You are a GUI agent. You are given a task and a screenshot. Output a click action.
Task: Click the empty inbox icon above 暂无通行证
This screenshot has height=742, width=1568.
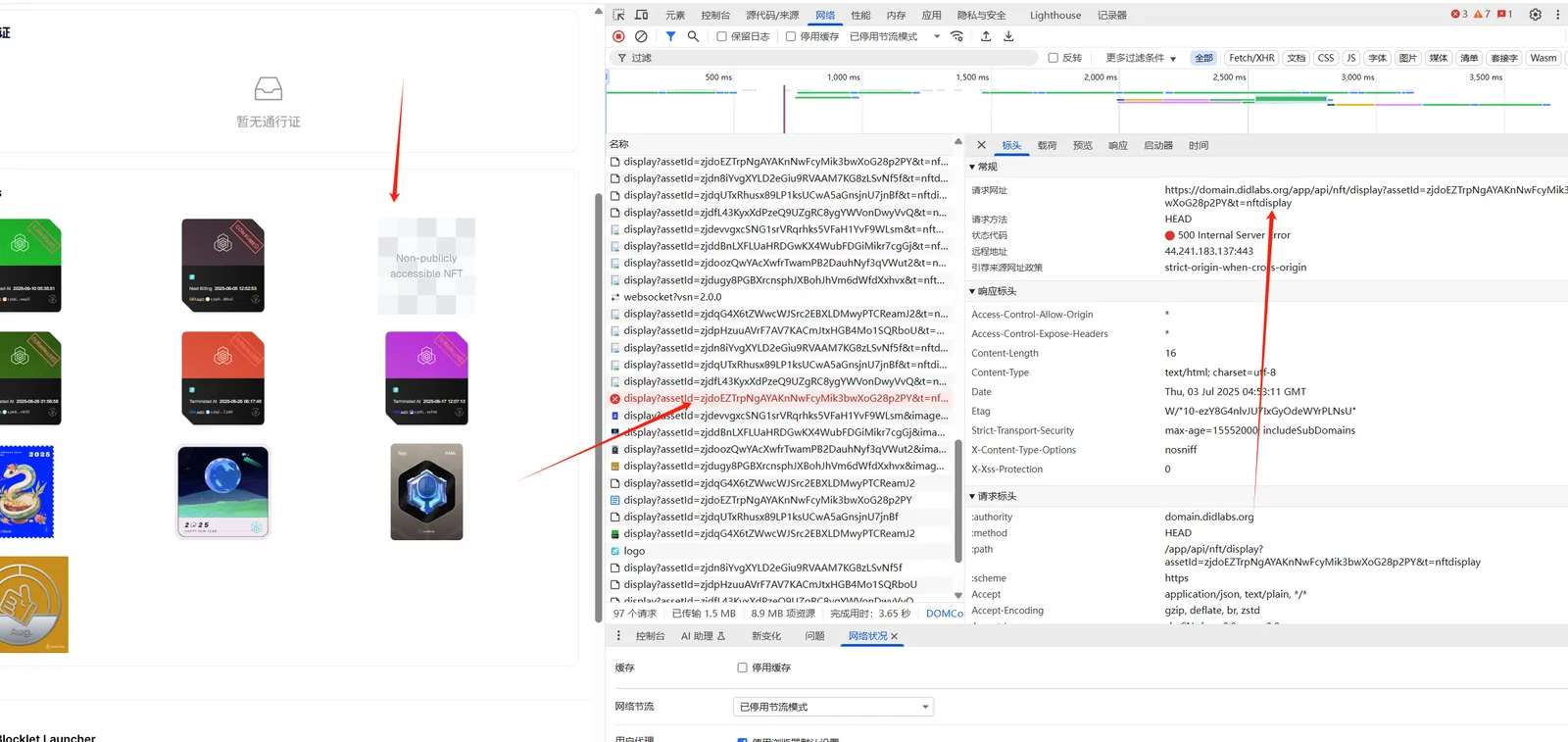(x=269, y=89)
